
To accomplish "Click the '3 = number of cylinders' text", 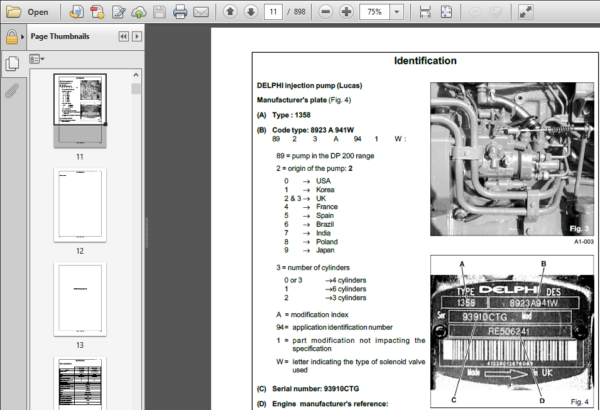I will pyautogui.click(x=313, y=268).
